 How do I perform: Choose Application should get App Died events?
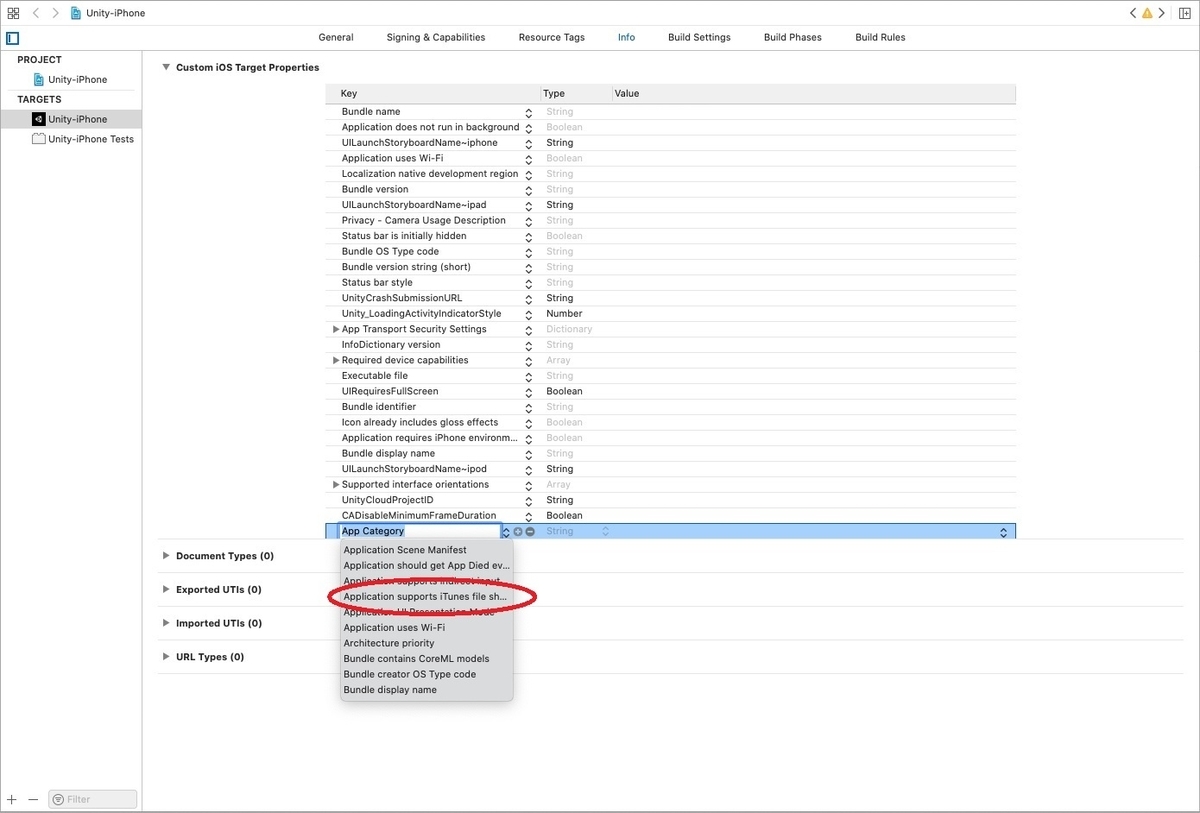426,566
